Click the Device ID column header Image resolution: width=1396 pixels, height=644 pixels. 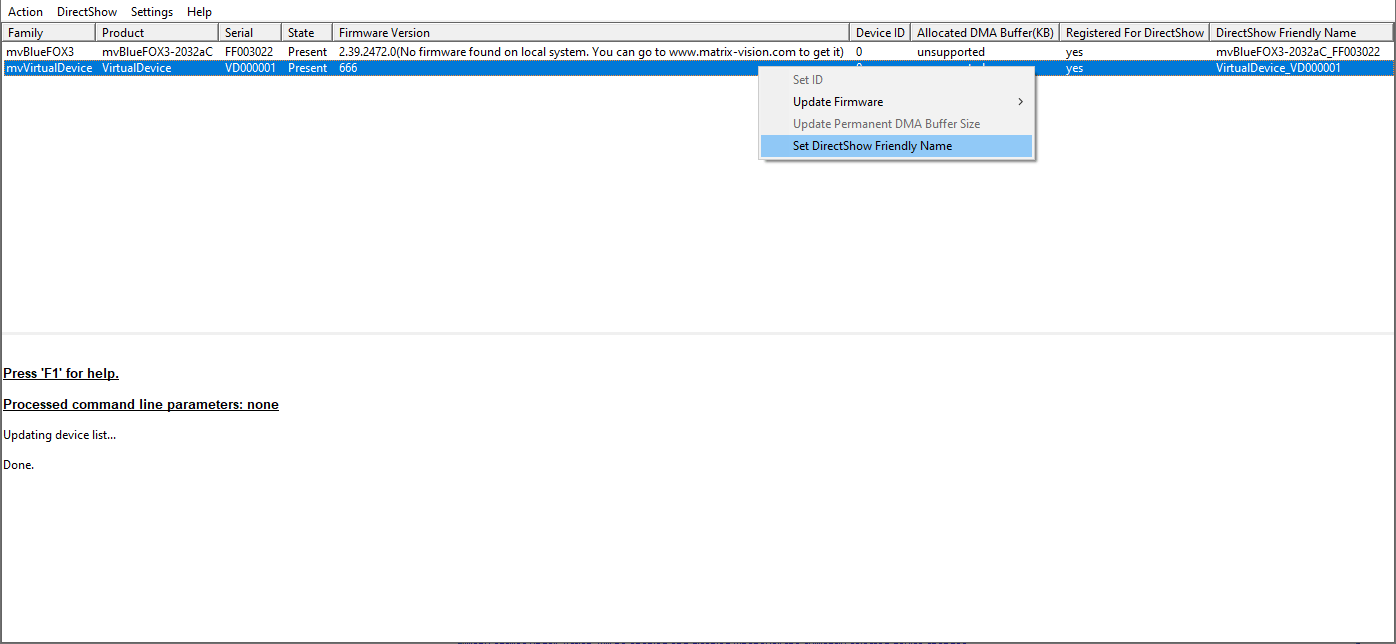pos(880,33)
